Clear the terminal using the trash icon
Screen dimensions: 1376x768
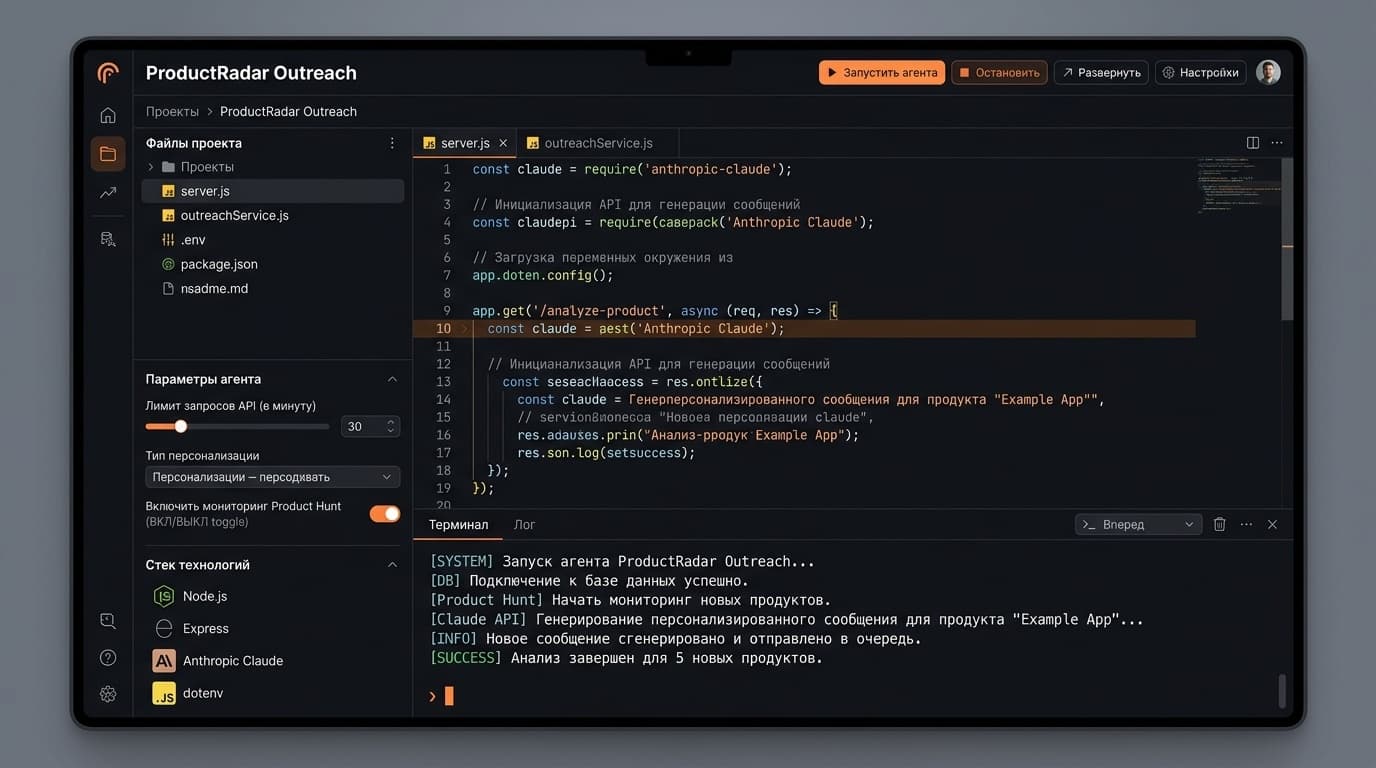point(1219,523)
